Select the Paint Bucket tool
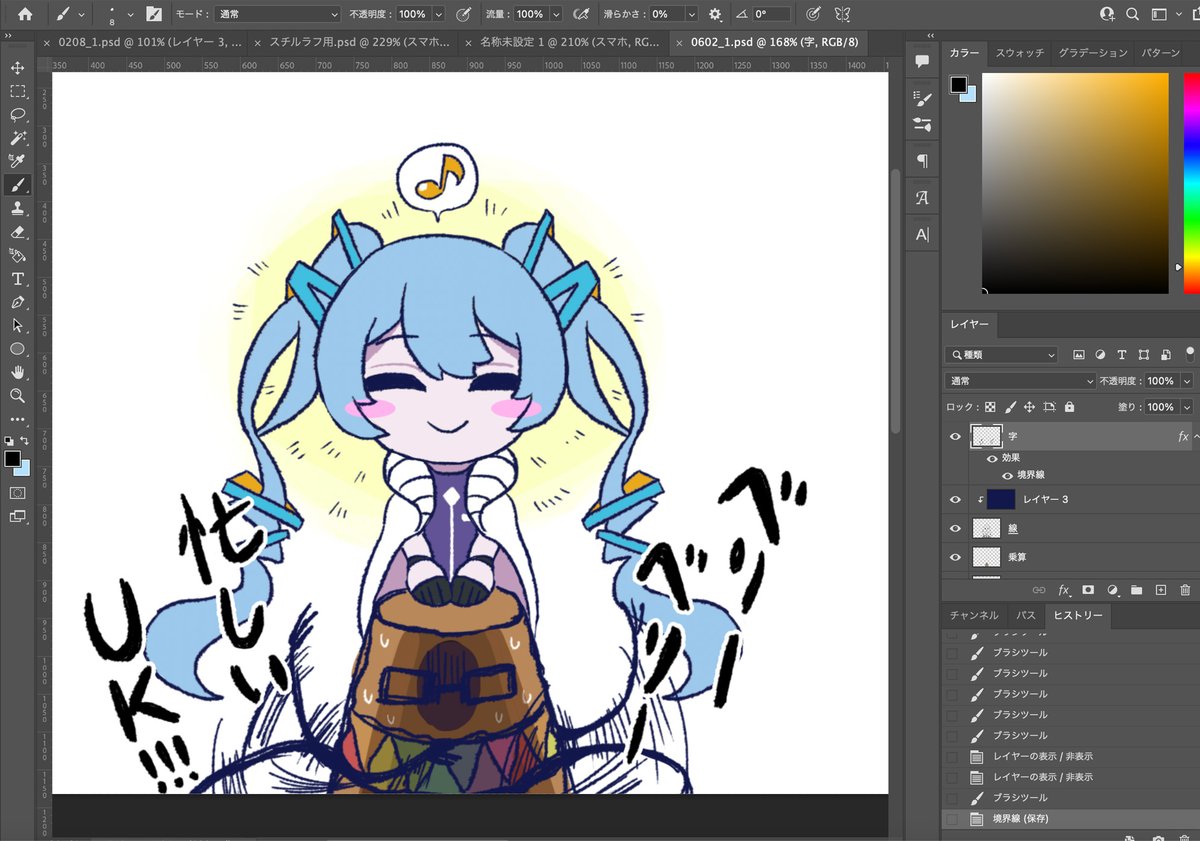The image size is (1200, 841). point(17,255)
